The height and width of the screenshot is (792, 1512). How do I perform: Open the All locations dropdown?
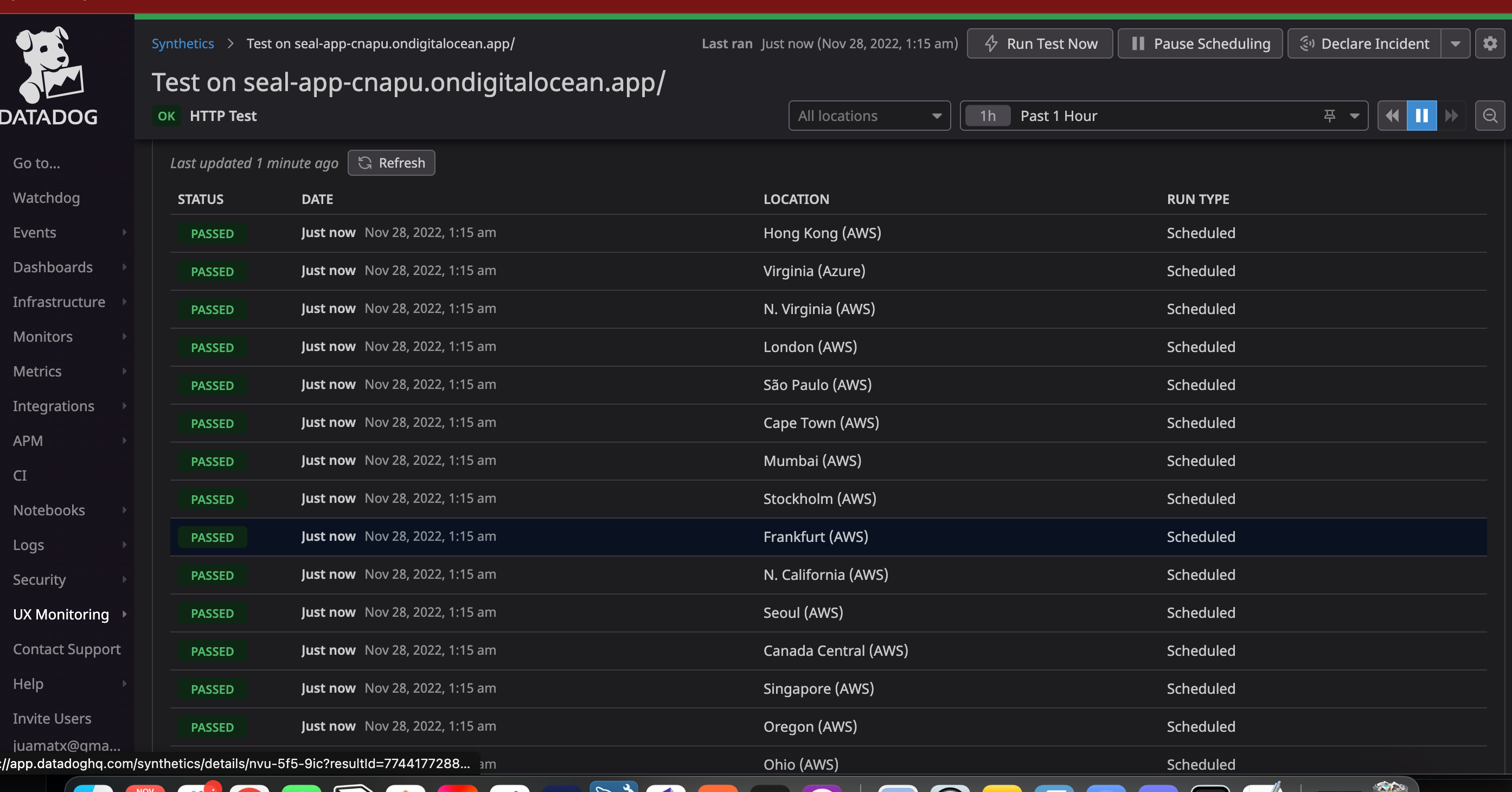(869, 116)
